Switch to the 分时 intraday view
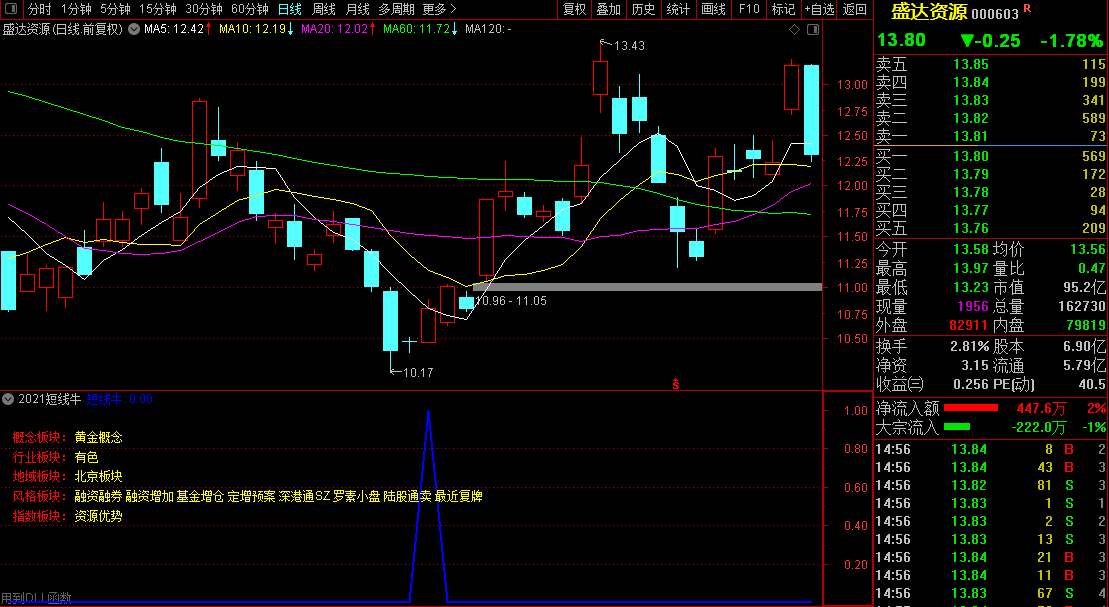 (x=39, y=9)
